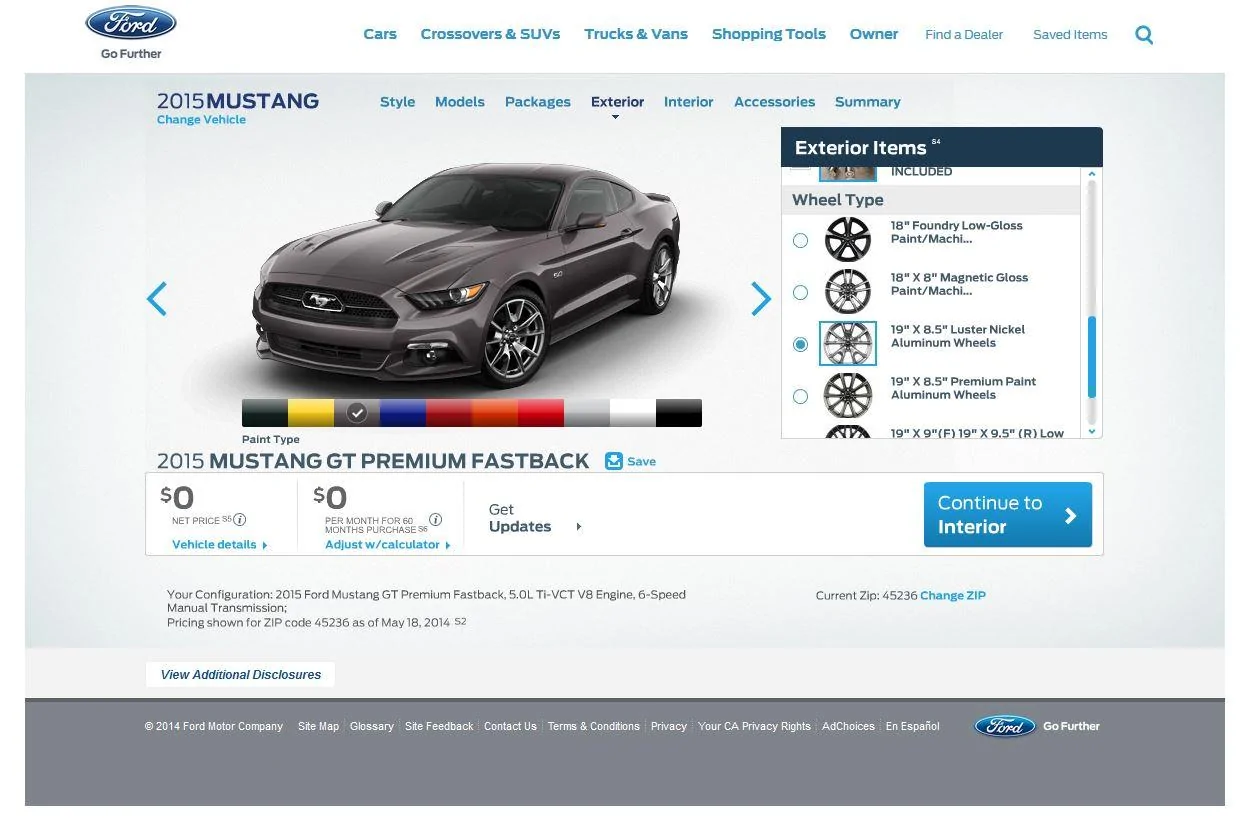Click Change Vehicle link
This screenshot has width=1260, height=818.
(201, 120)
